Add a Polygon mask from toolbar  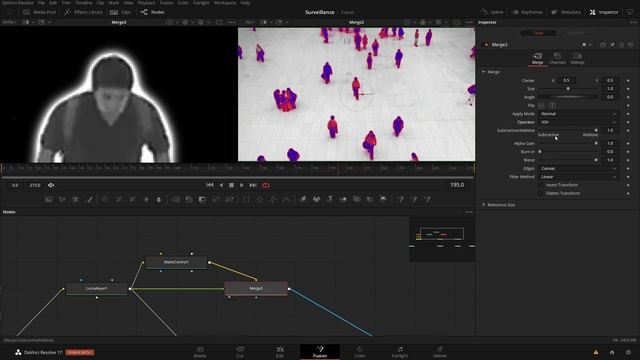tap(273, 199)
